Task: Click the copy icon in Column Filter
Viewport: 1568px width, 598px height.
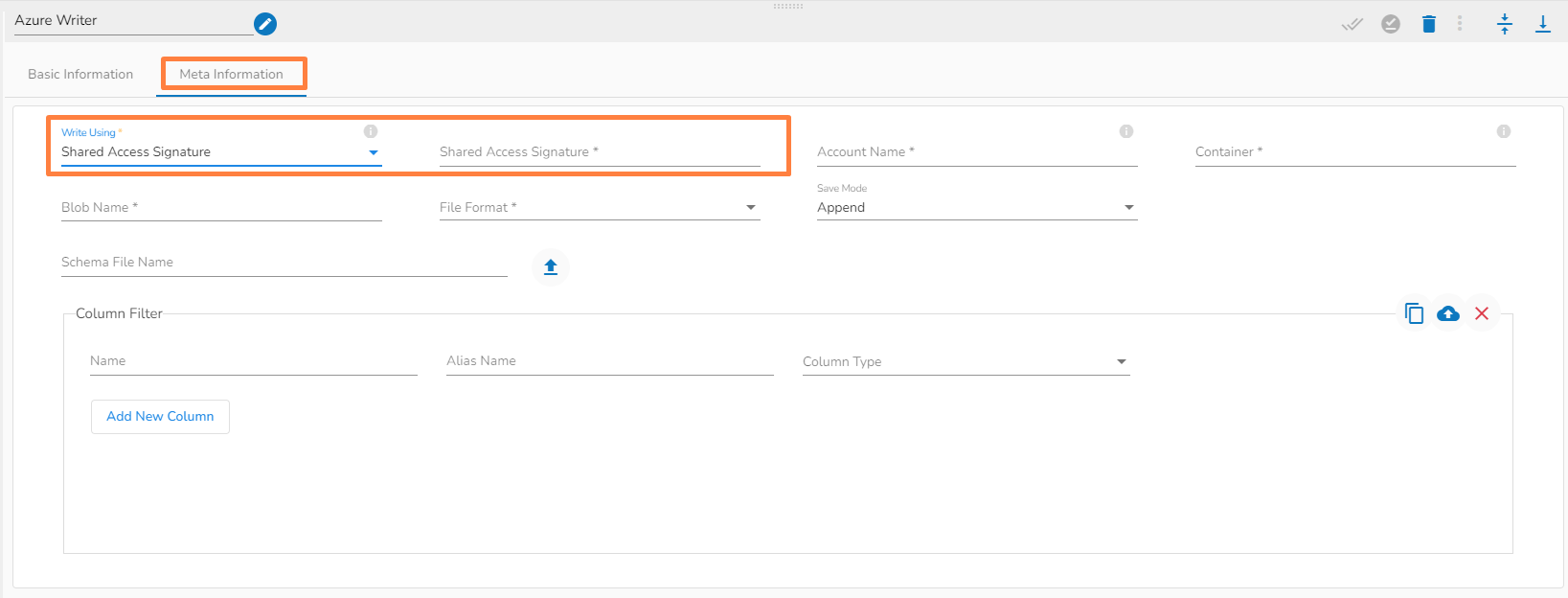Action: [x=1414, y=313]
